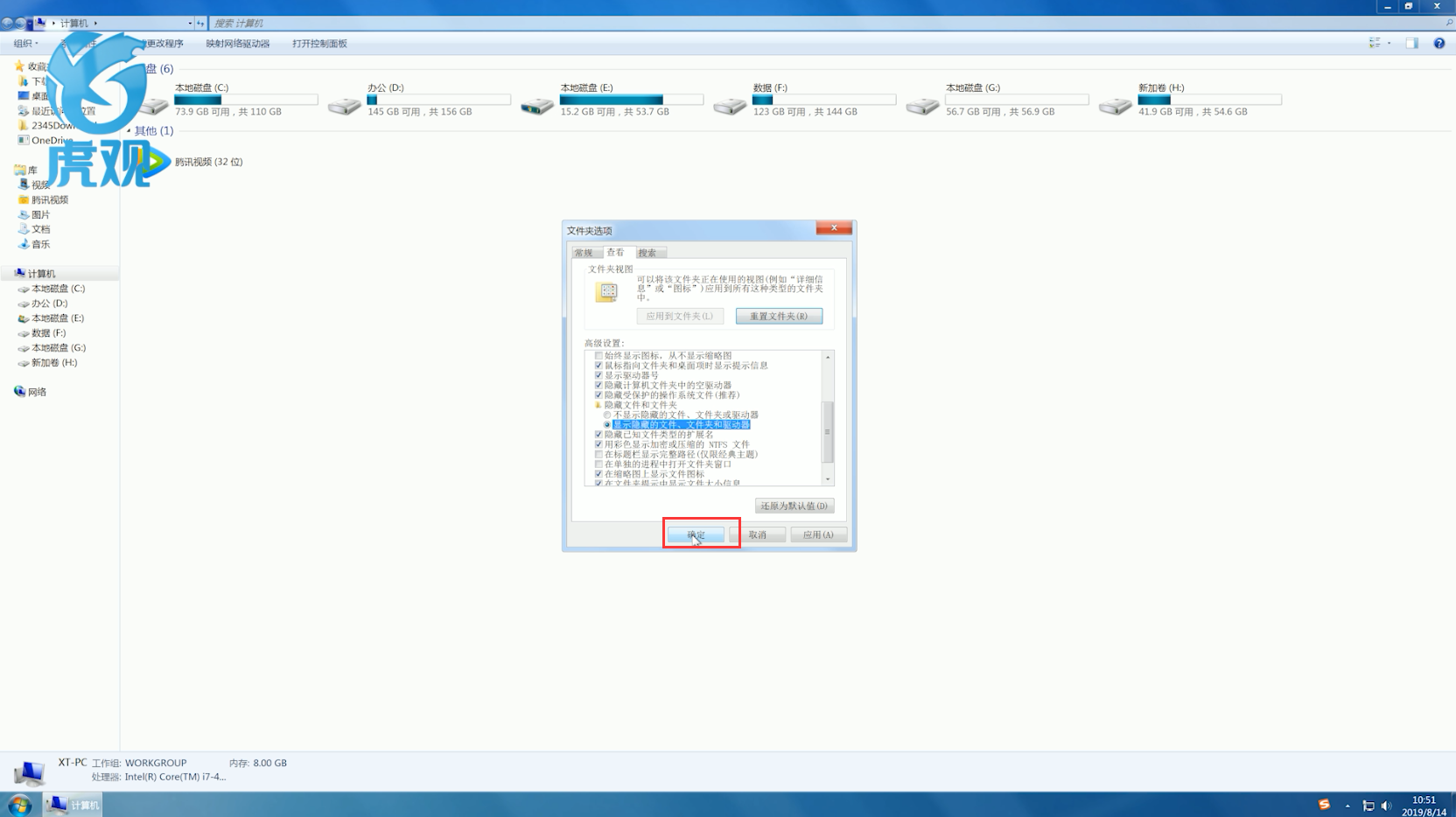Viewport: 1456px width, 817px height.
Task: Select 本地磁盘 (C:) in navigation tree
Action: (52, 289)
